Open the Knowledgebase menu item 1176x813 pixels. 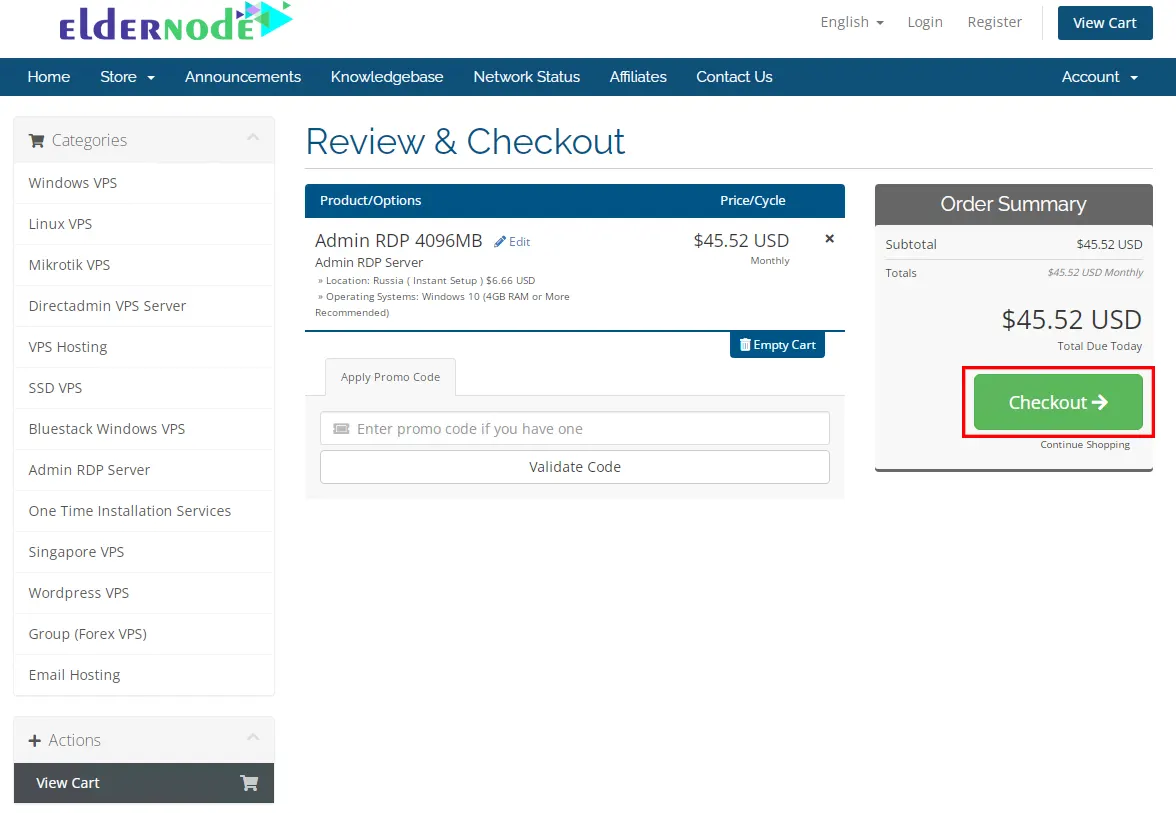387,77
